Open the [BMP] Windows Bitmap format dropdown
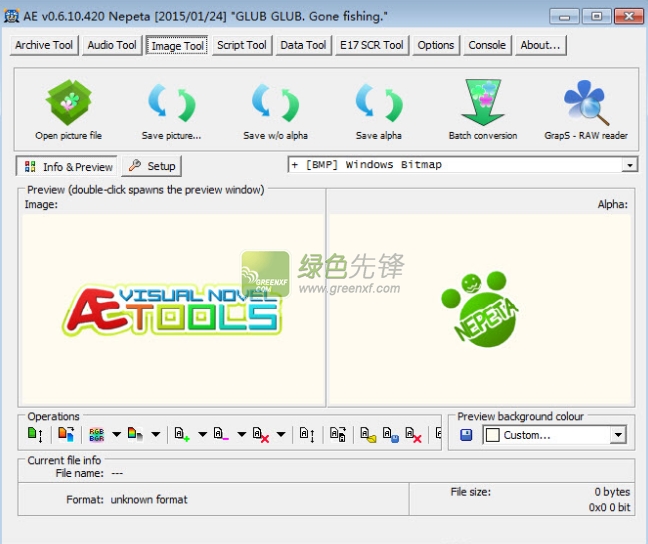The width and height of the screenshot is (648, 544). (x=629, y=165)
